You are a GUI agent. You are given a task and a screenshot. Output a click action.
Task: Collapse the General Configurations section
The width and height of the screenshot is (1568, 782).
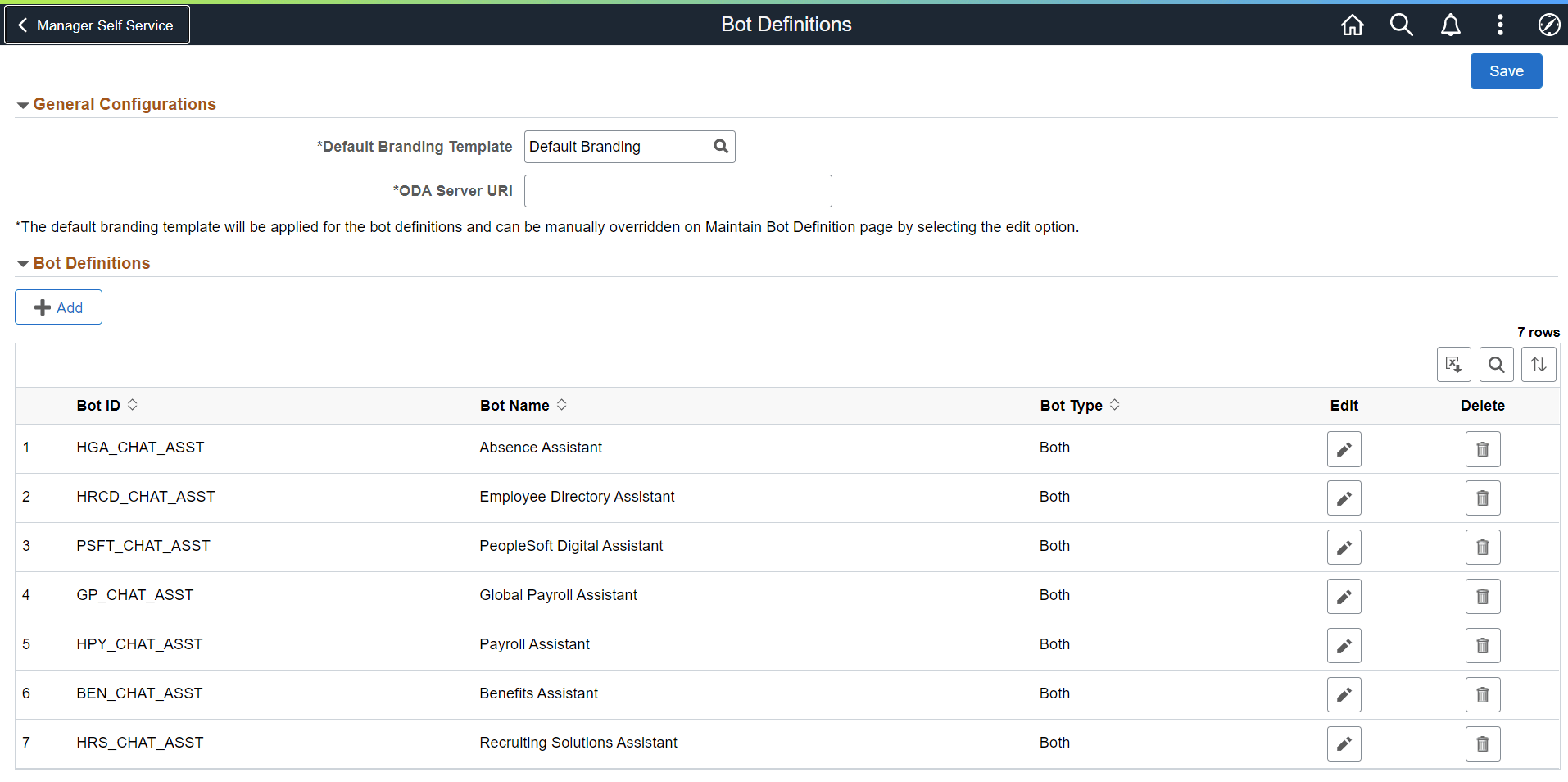click(x=22, y=104)
